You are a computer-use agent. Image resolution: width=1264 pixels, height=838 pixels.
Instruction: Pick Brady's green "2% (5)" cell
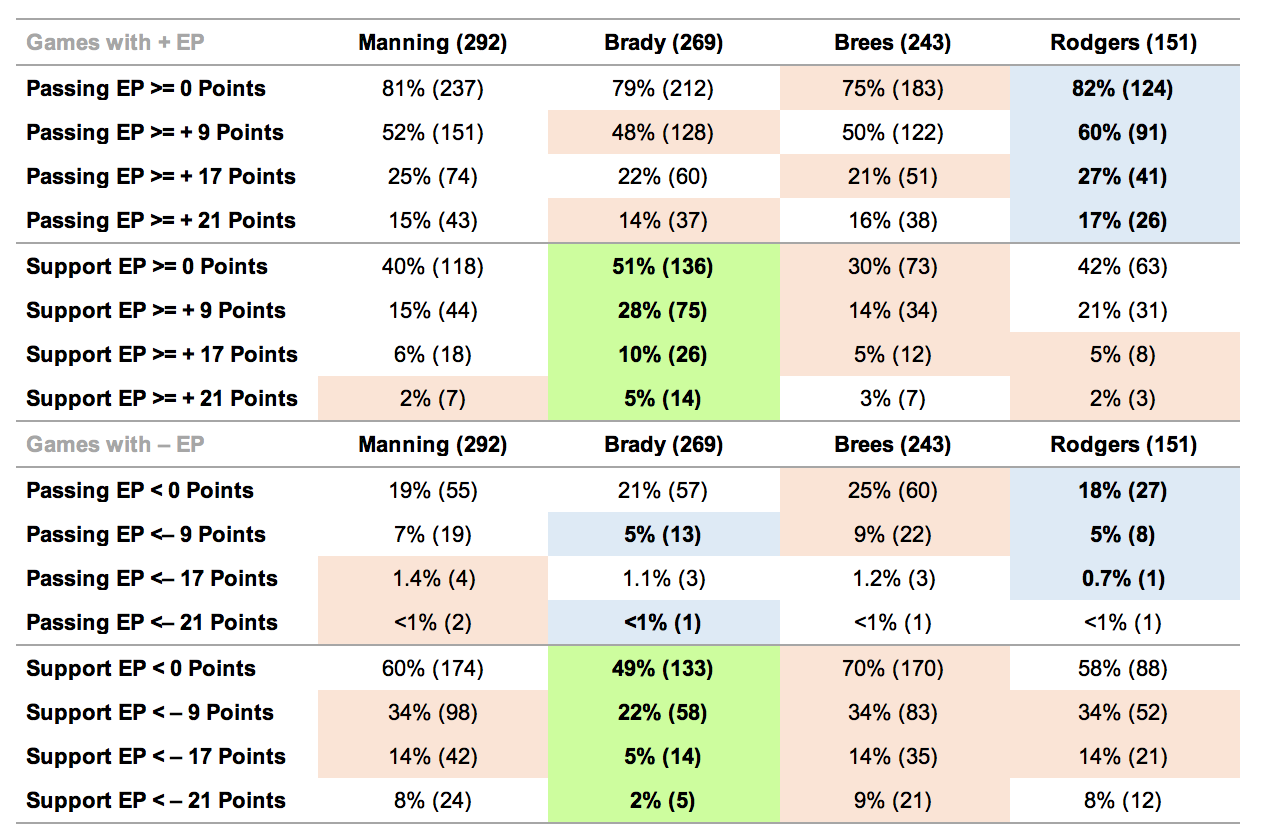pyautogui.click(x=663, y=801)
